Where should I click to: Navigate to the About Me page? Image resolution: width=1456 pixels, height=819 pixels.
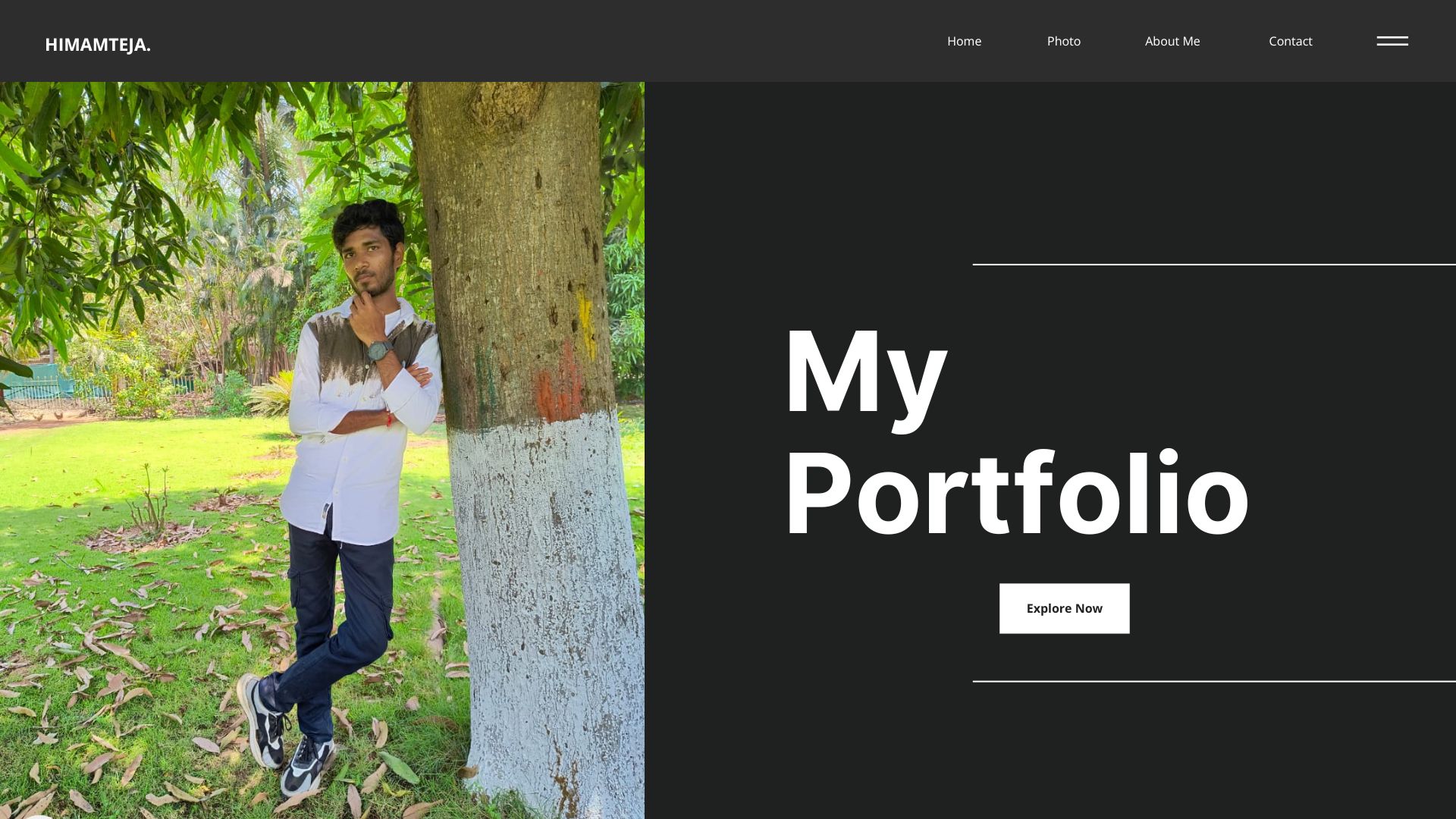(x=1172, y=41)
